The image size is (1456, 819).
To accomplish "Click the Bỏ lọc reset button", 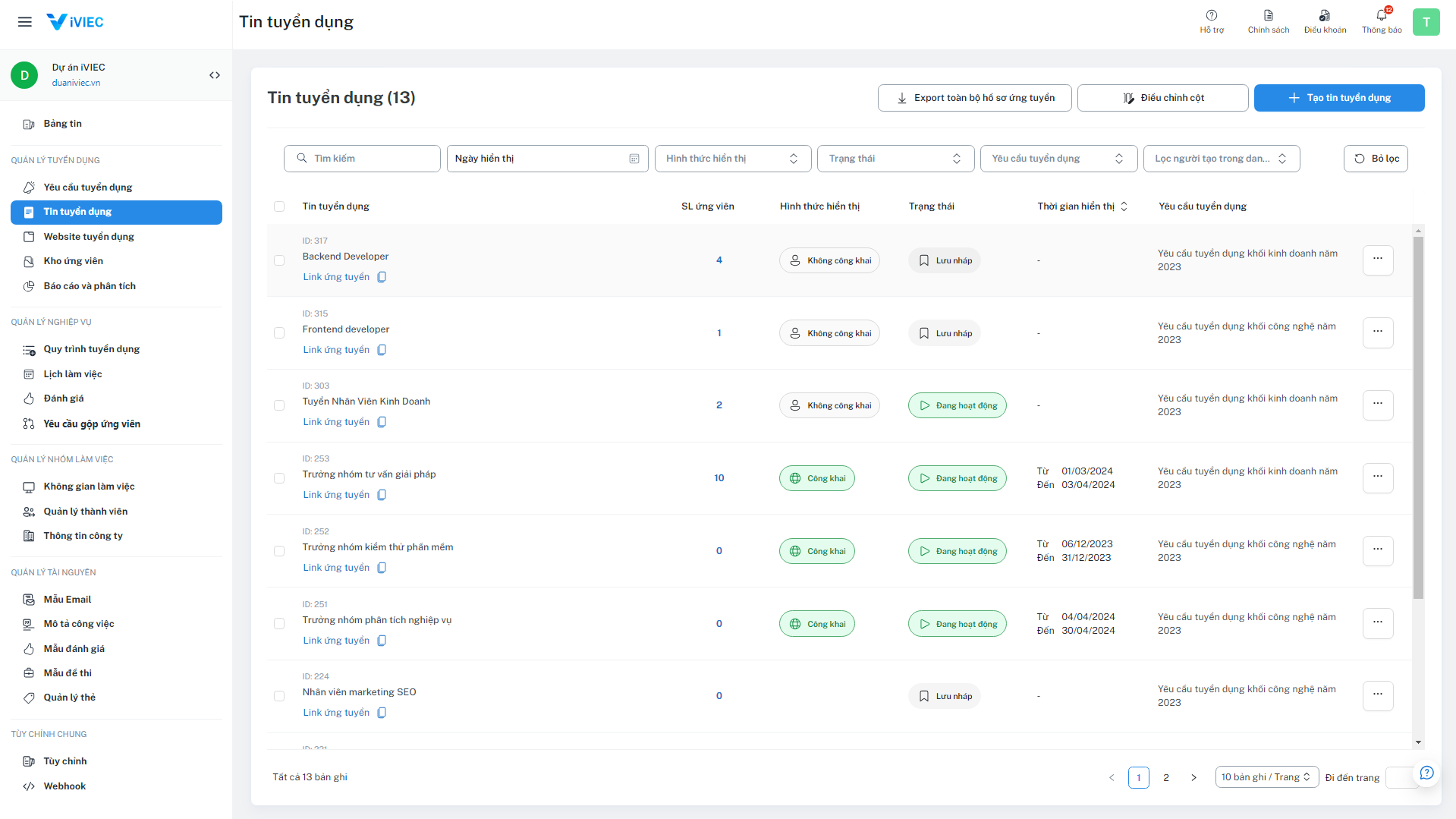I will [1375, 159].
